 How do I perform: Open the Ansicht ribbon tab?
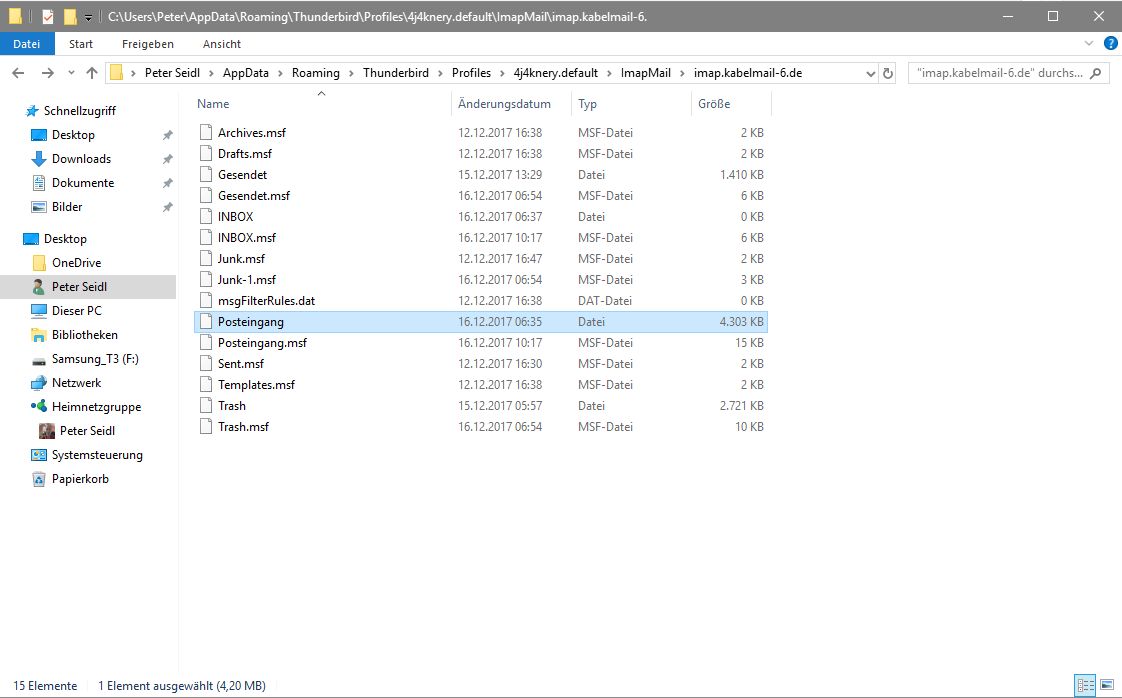[222, 44]
